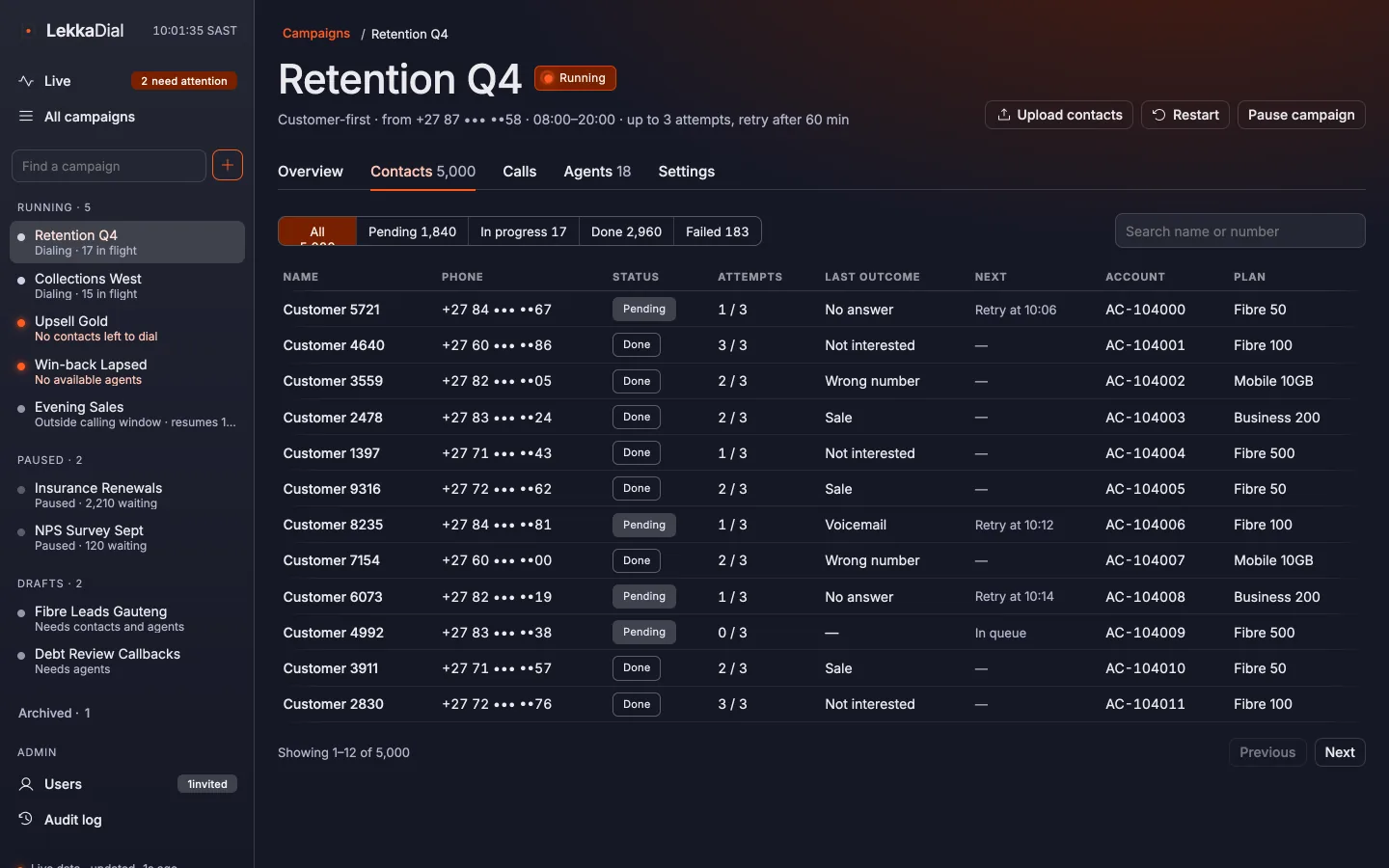Viewport: 1389px width, 868px height.
Task: Pause the campaign
Action: click(1301, 115)
